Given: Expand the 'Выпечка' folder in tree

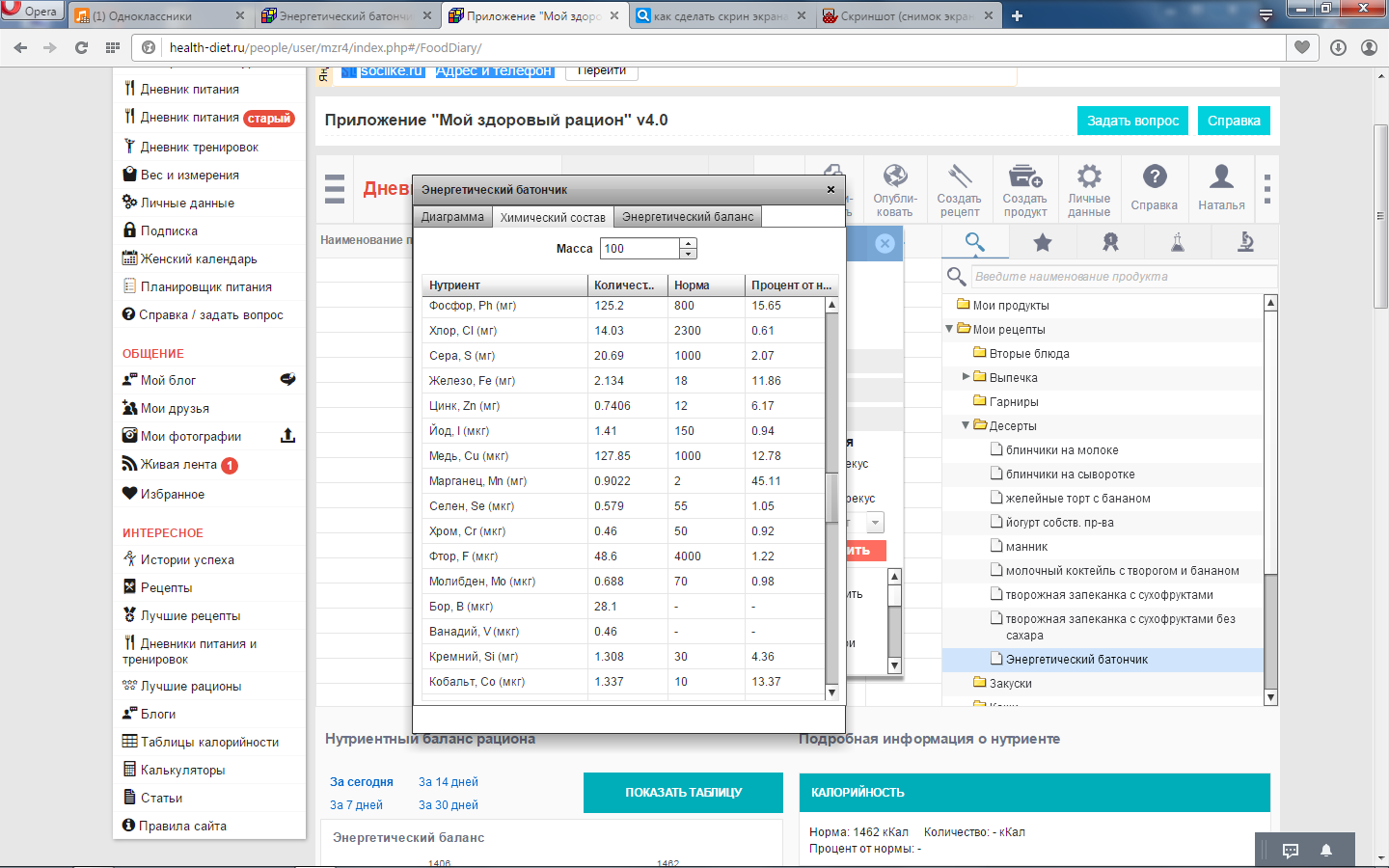Looking at the screenshot, I should coord(966,377).
